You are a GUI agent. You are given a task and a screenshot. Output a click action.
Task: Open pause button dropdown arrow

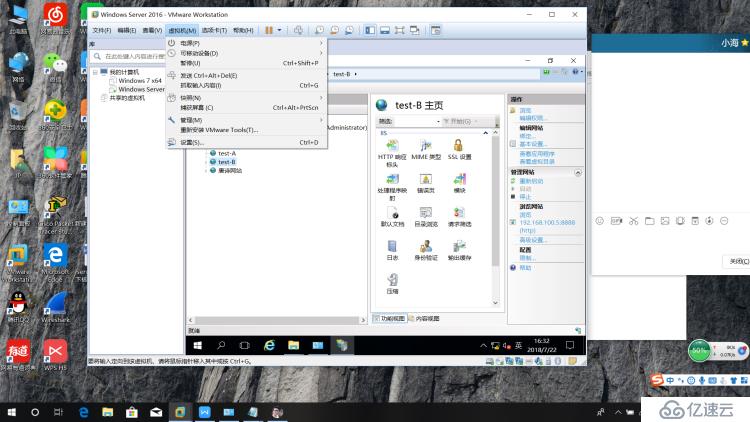pos(279,30)
